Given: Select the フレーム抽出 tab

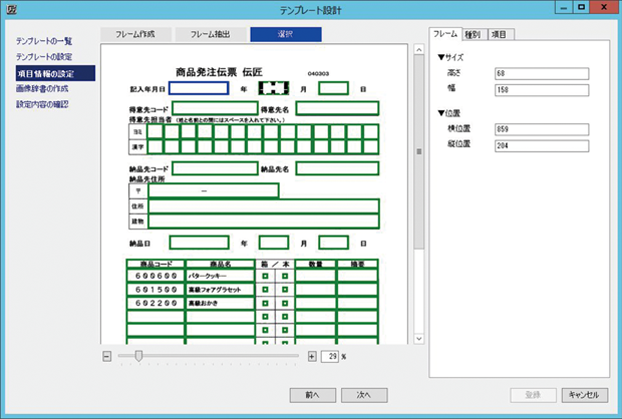Looking at the screenshot, I should click(208, 34).
